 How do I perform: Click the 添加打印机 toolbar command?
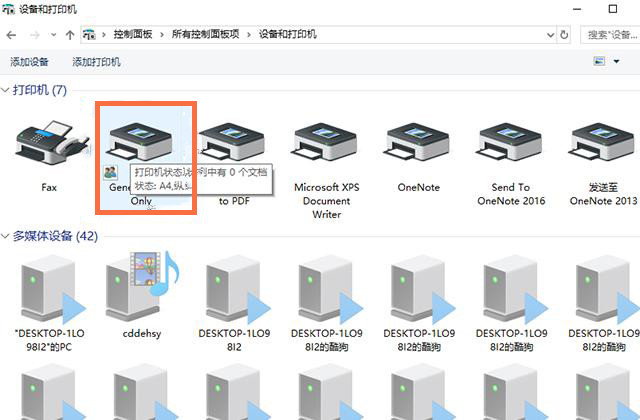tap(96, 62)
